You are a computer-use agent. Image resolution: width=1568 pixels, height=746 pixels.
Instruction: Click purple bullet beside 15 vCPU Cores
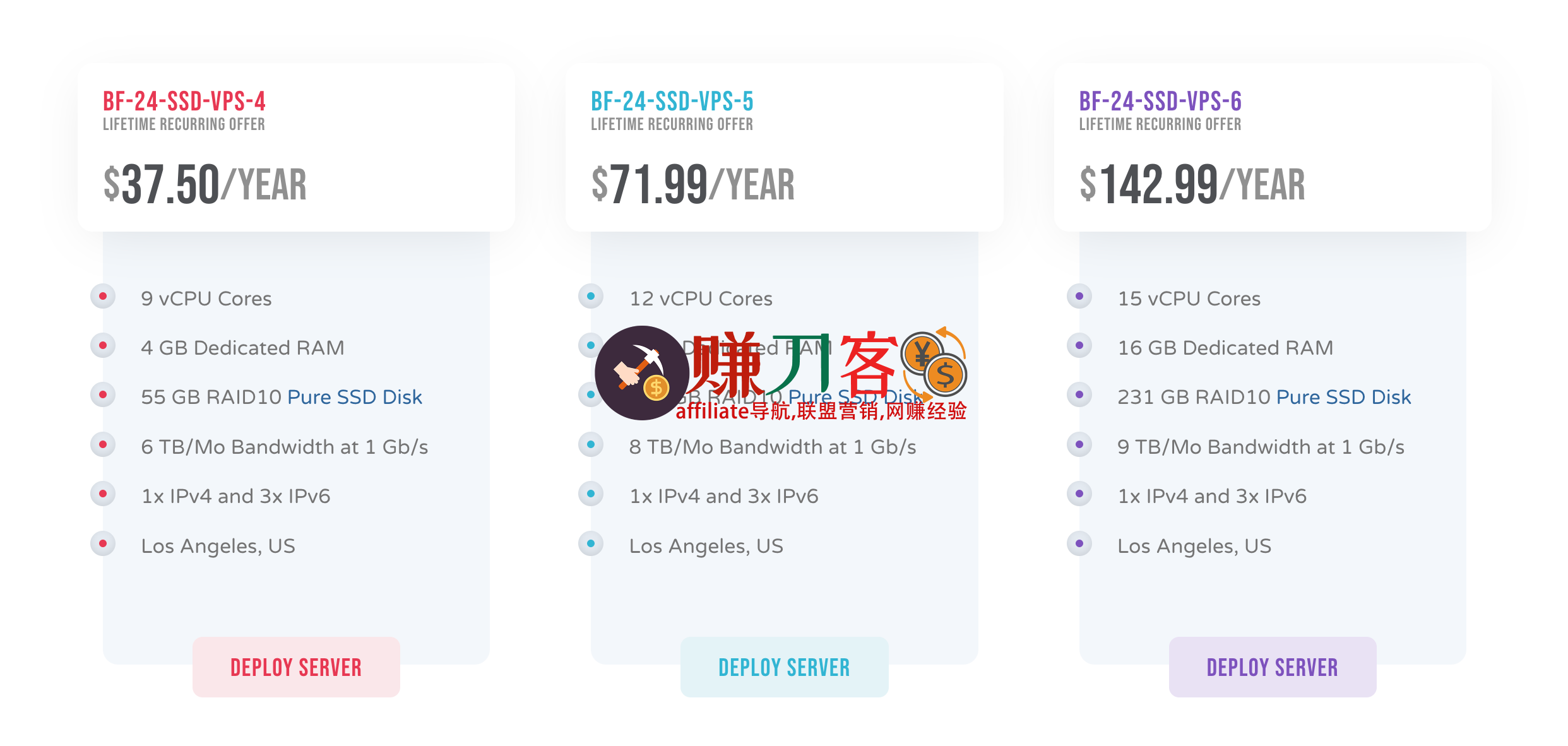point(1079,296)
